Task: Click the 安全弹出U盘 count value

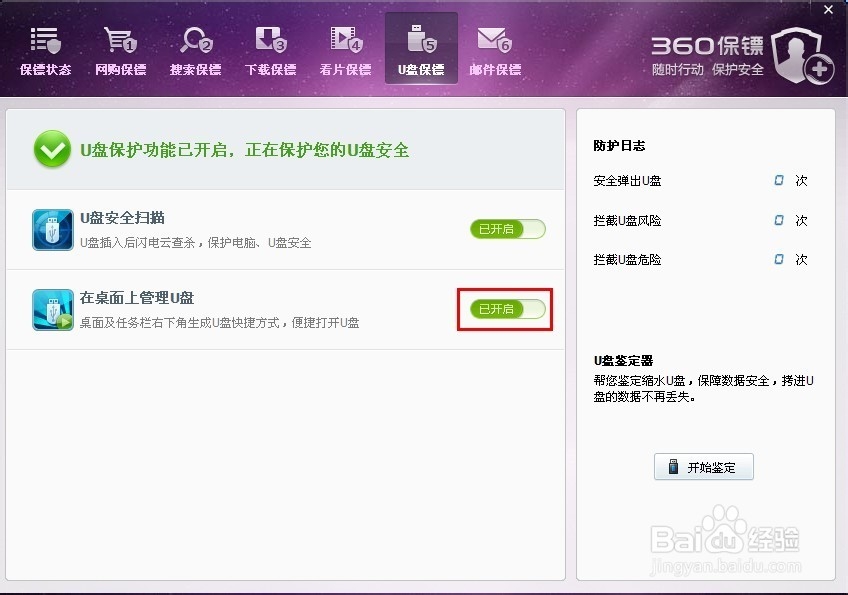Action: (779, 180)
